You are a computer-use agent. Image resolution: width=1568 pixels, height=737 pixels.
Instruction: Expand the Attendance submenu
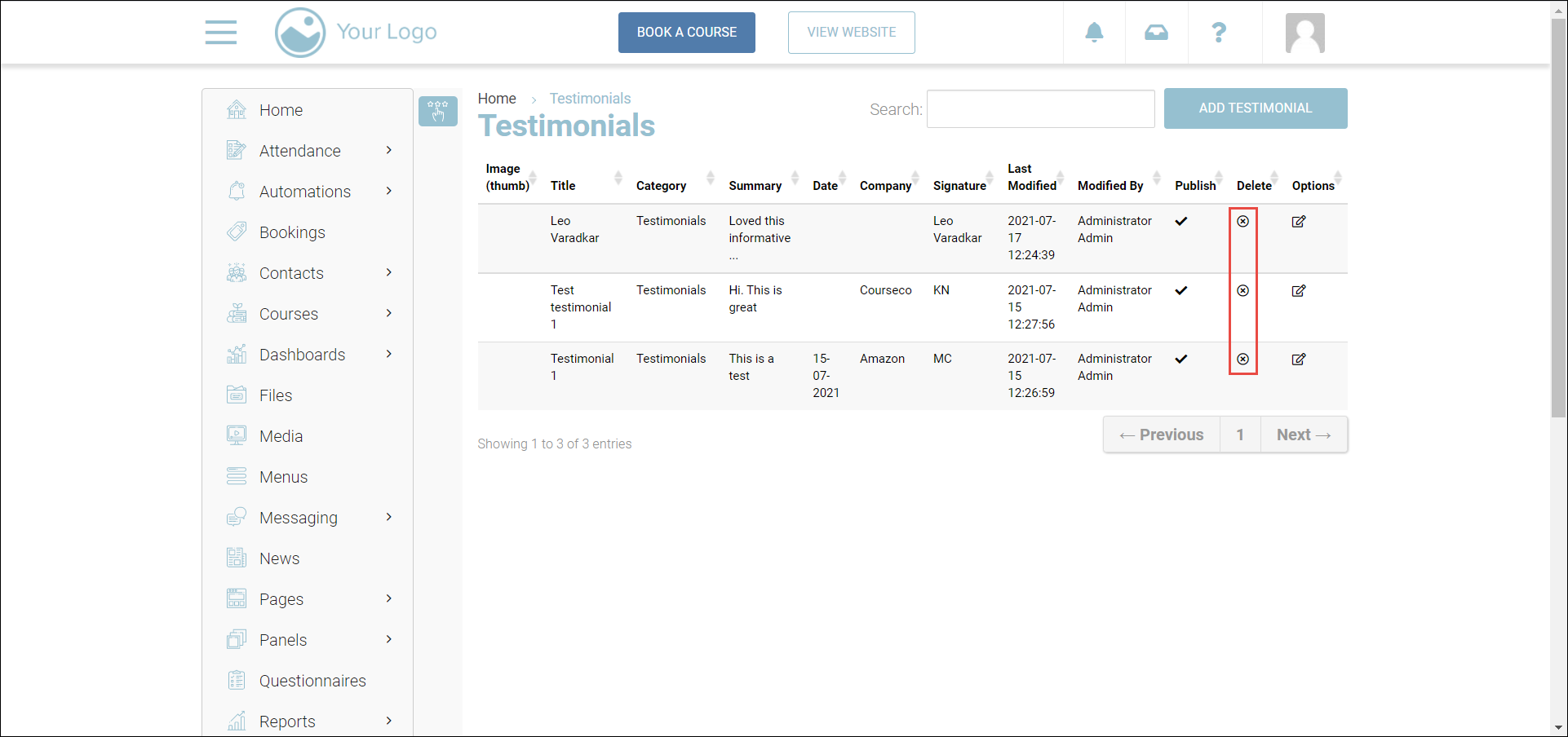click(389, 151)
